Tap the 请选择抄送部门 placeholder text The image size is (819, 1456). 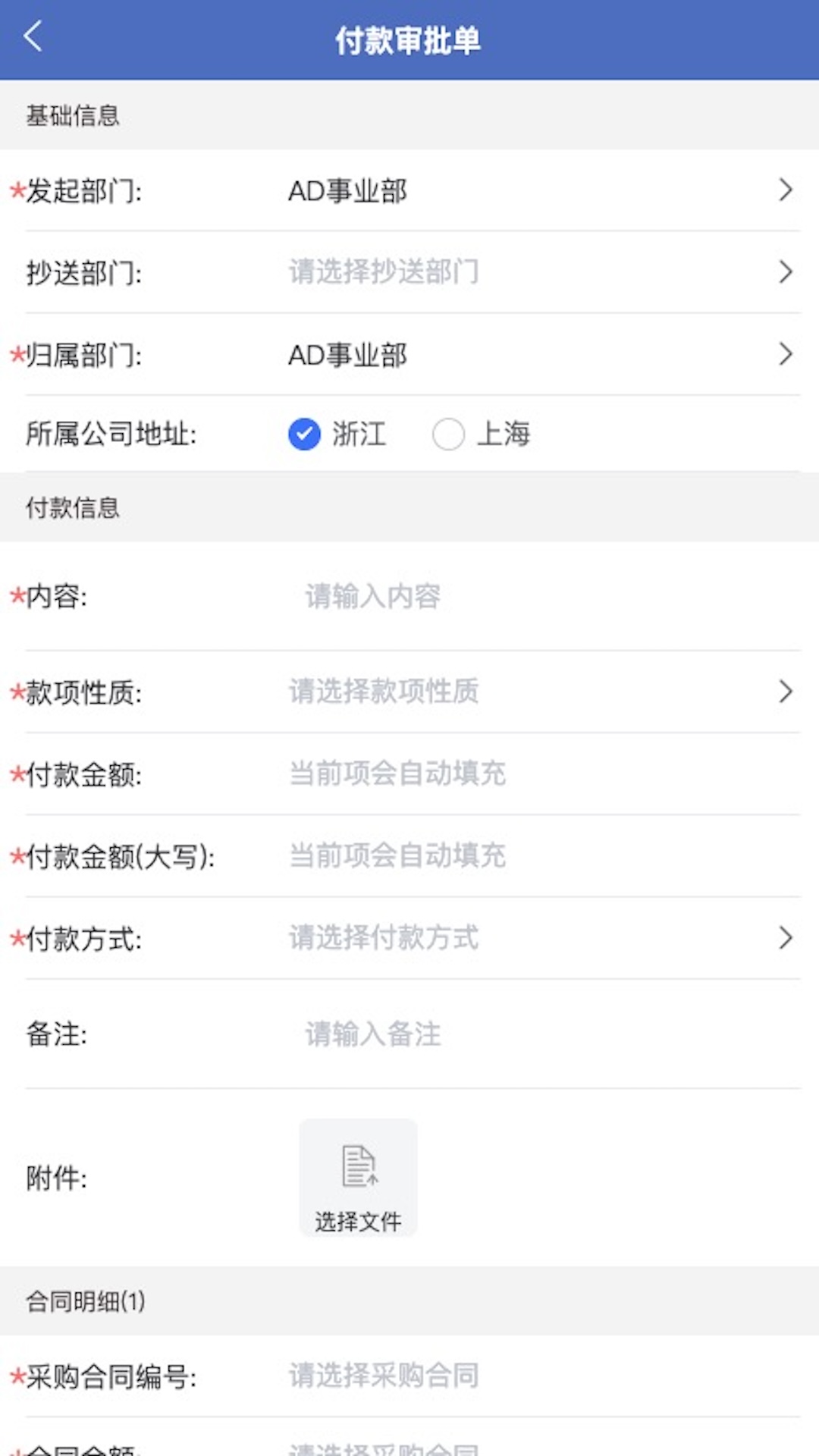tap(384, 272)
